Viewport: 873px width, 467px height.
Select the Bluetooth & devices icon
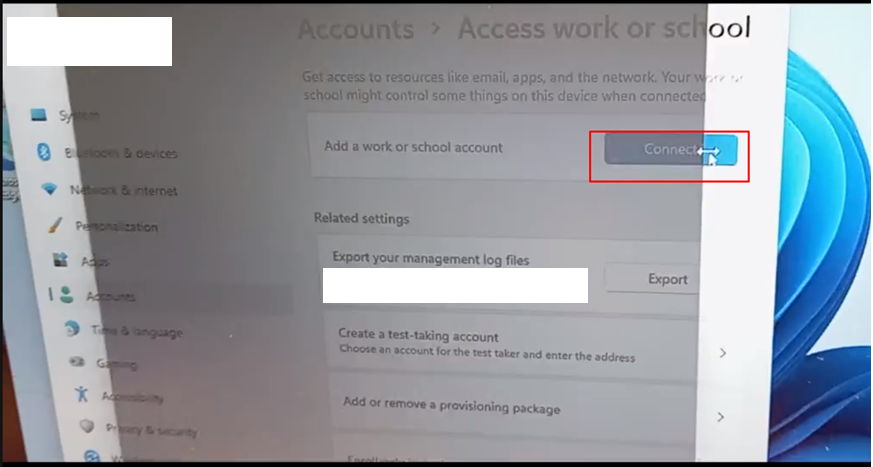coord(44,151)
